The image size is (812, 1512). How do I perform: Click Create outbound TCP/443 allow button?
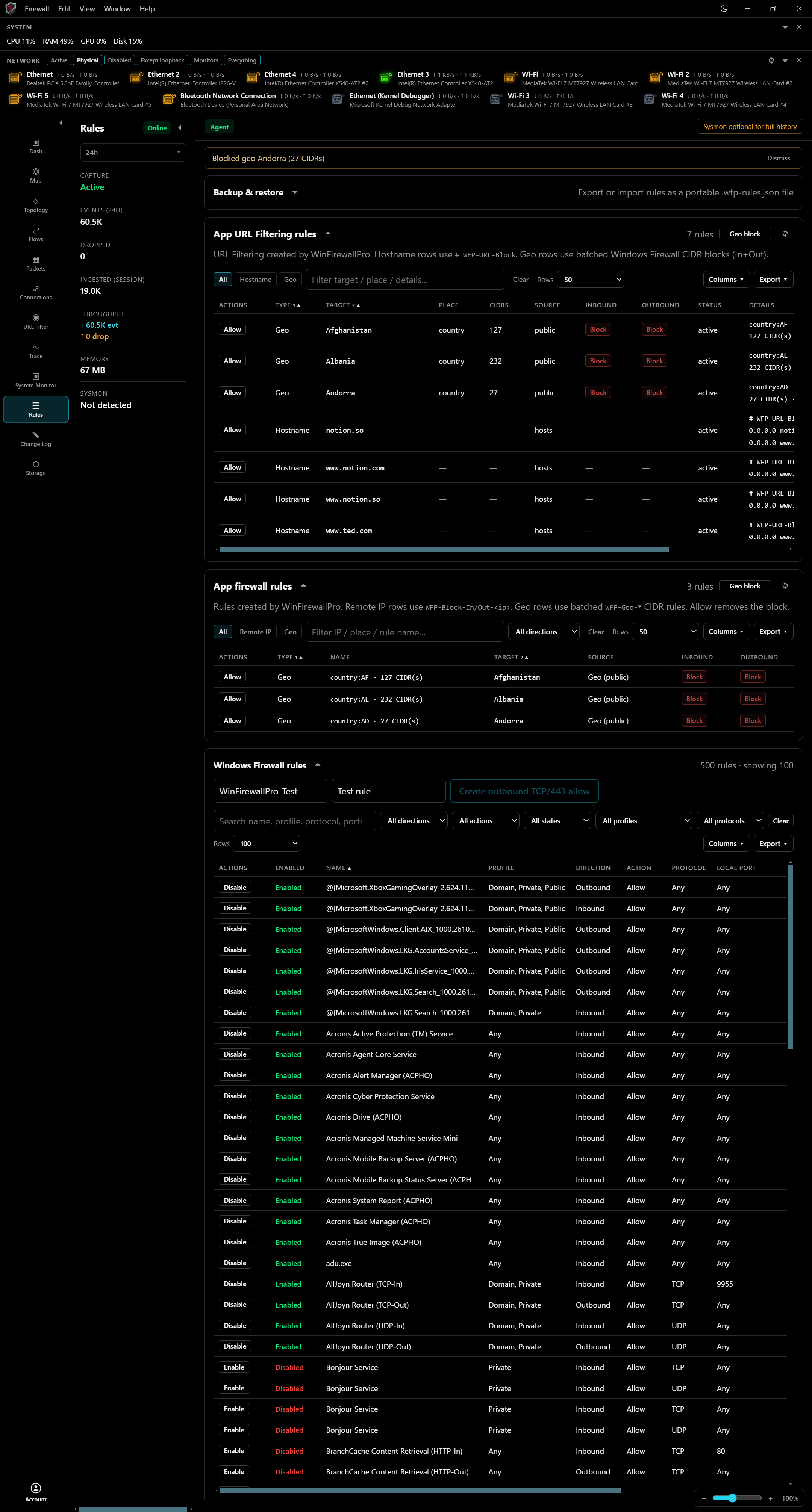524,791
